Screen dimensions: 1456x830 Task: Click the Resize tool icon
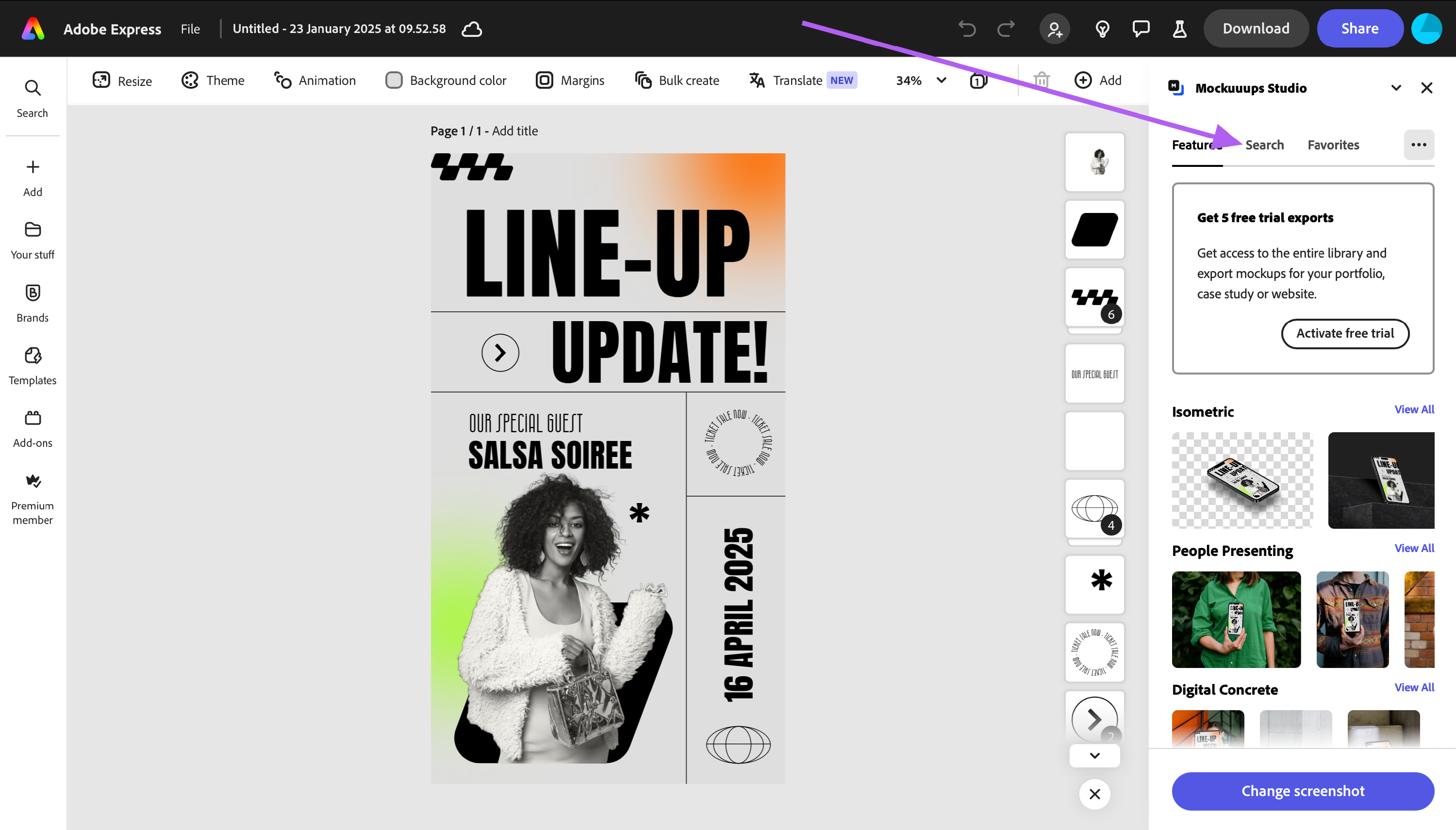(101, 81)
